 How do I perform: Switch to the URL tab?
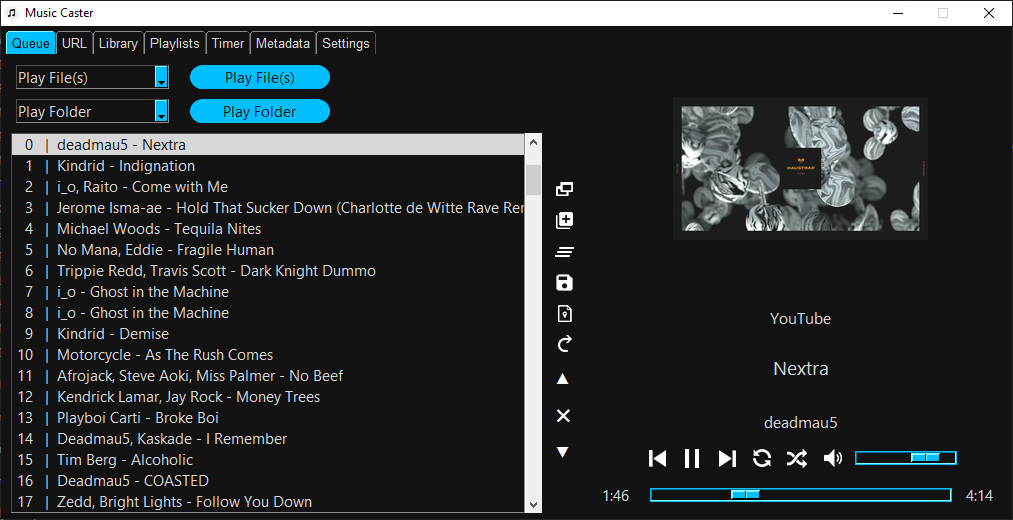[x=74, y=43]
